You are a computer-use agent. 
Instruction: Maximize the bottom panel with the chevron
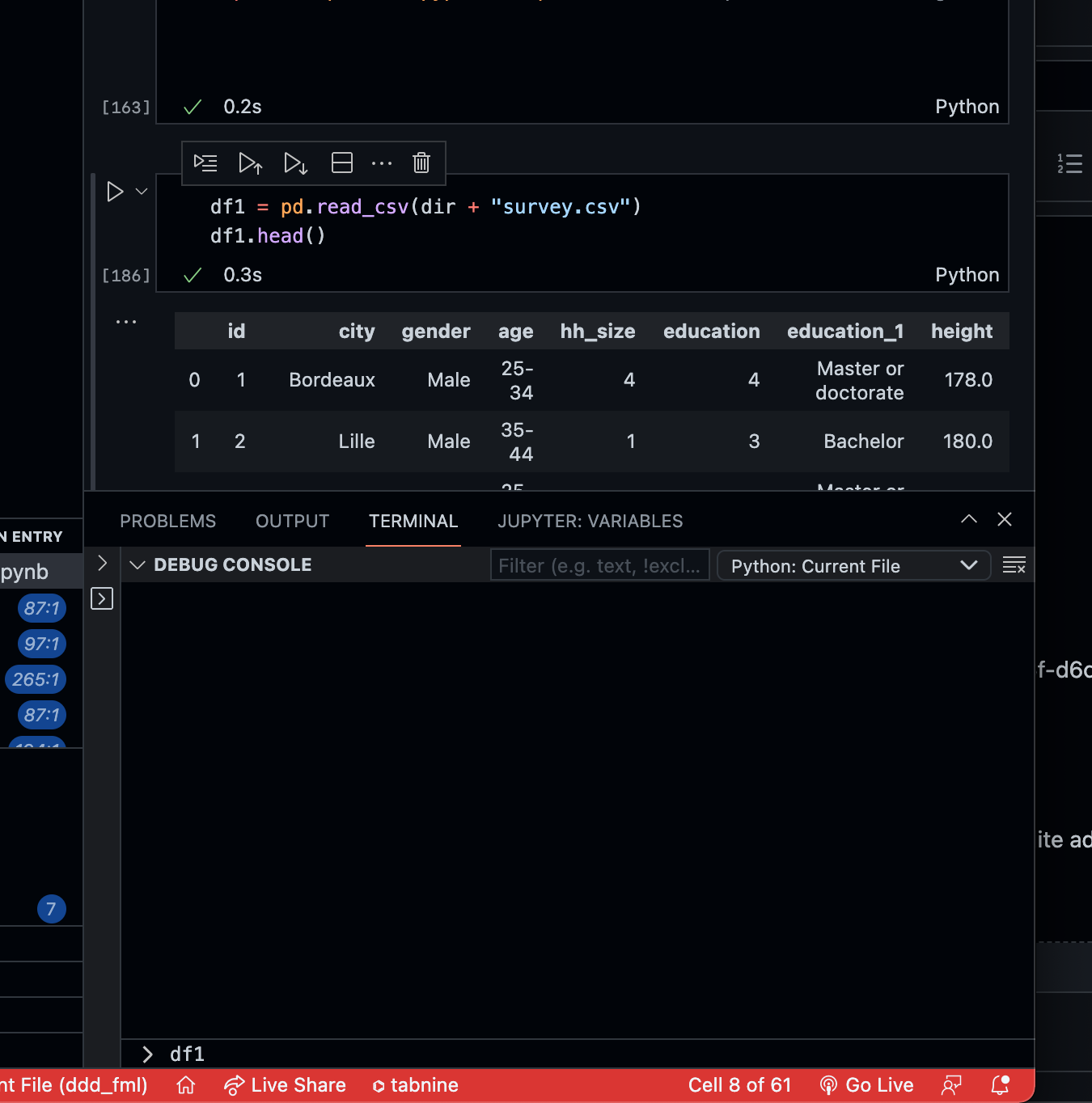[968, 519]
